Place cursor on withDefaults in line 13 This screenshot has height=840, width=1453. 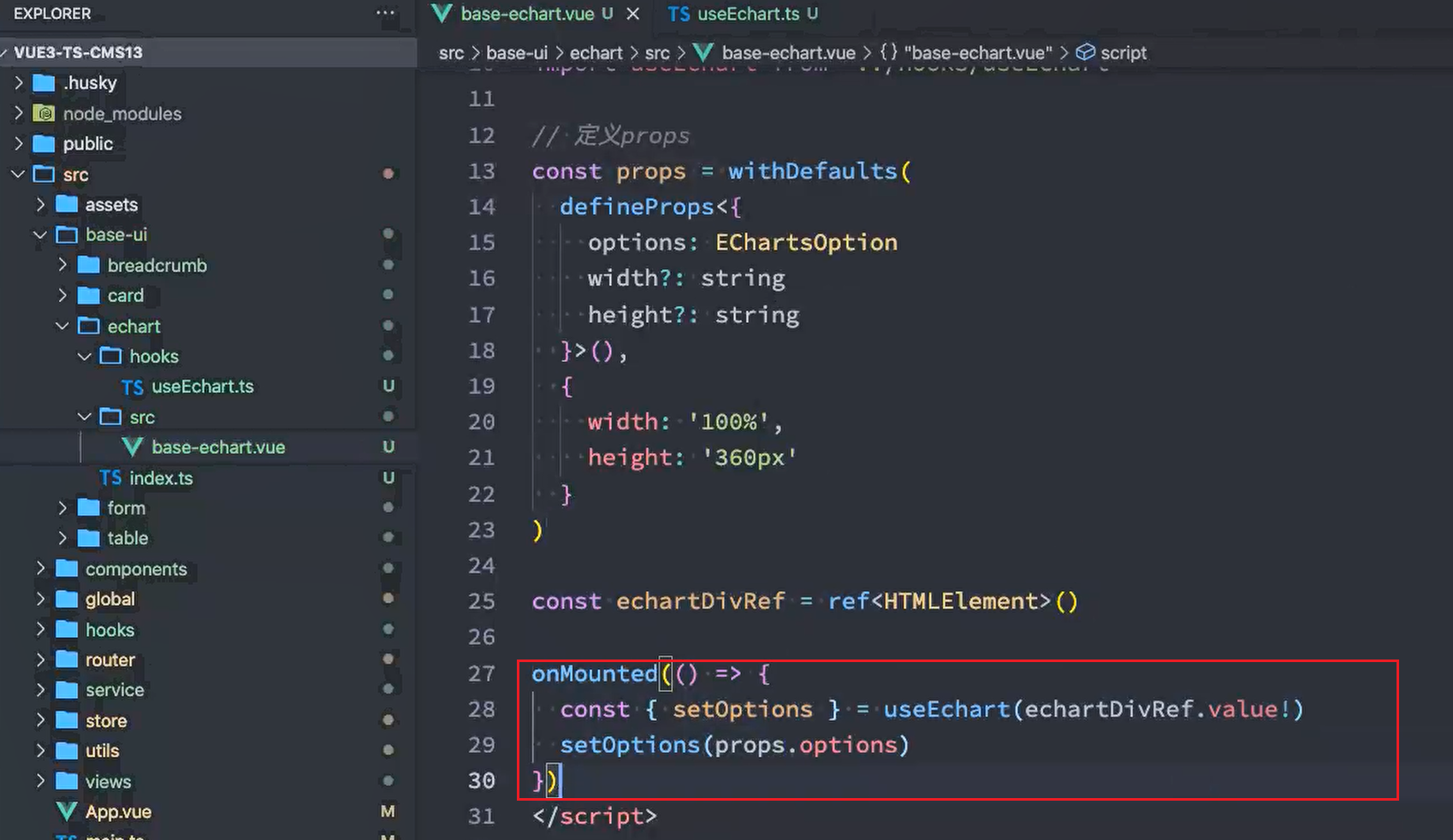(813, 171)
